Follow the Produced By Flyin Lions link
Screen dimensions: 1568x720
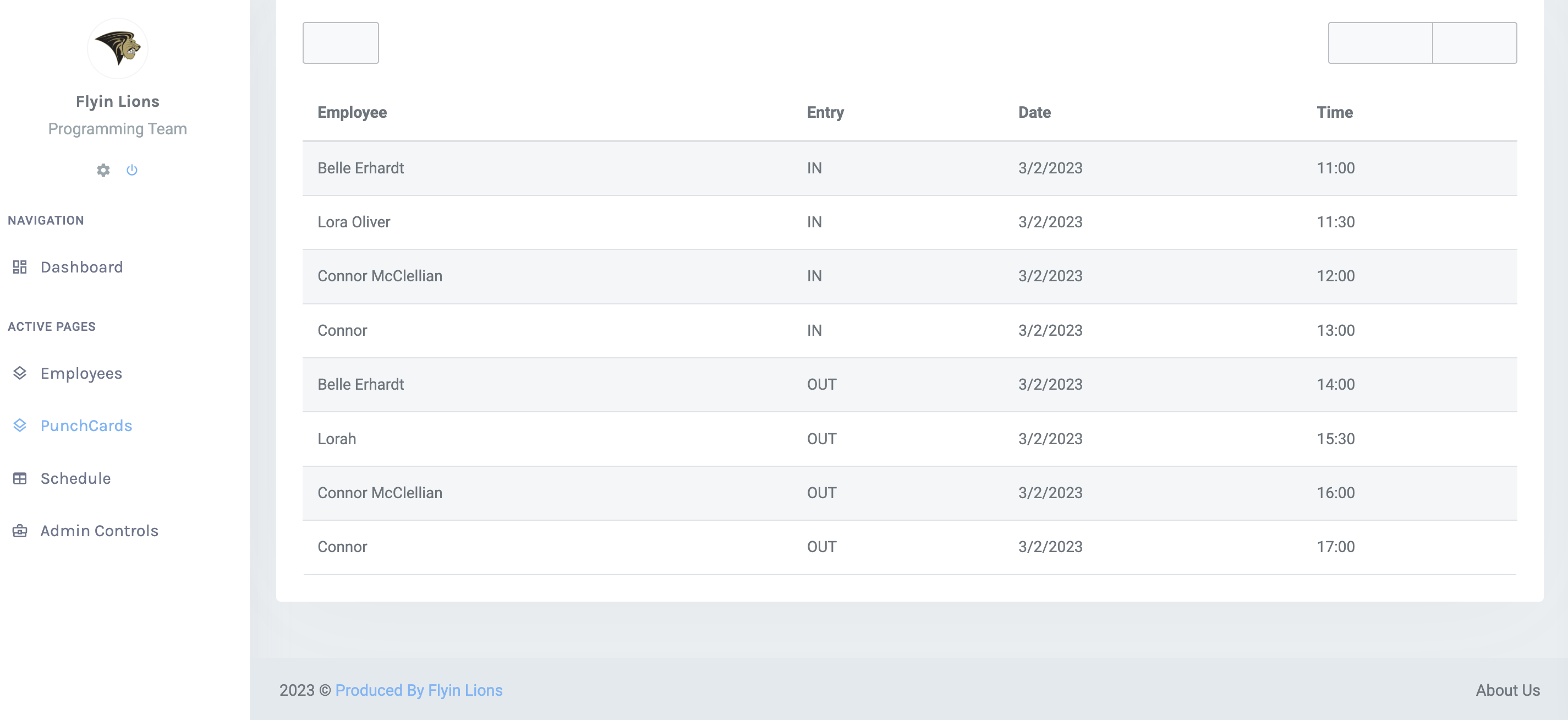419,690
